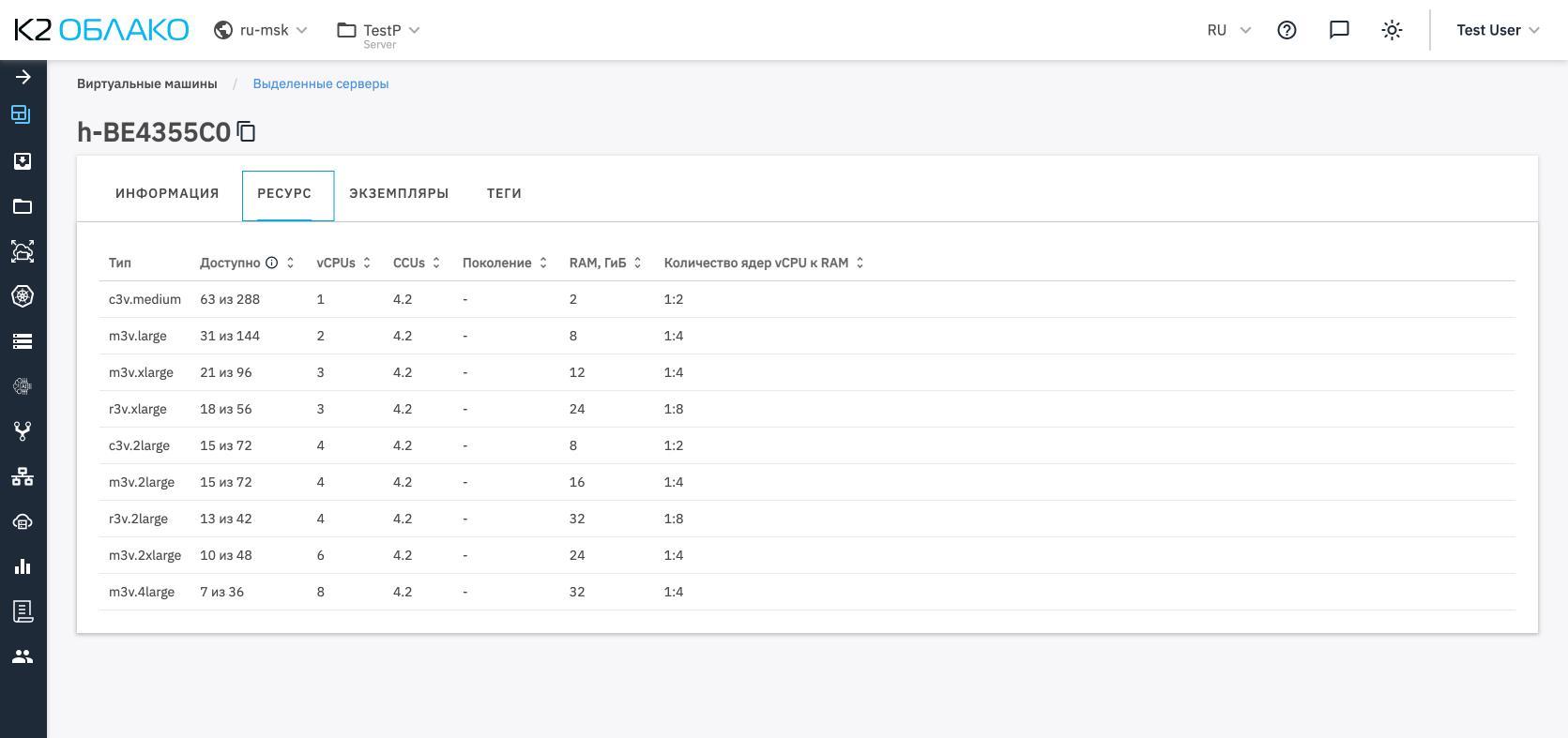Open the RU language dropdown
Screen dimensions: 1568x738
1228,30
